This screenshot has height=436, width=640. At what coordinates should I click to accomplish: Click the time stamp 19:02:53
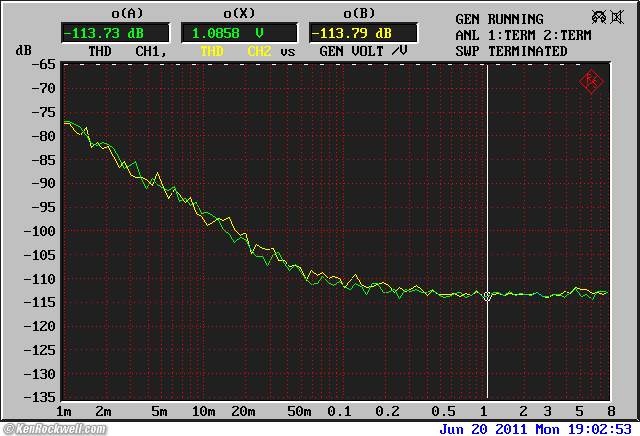599,429
